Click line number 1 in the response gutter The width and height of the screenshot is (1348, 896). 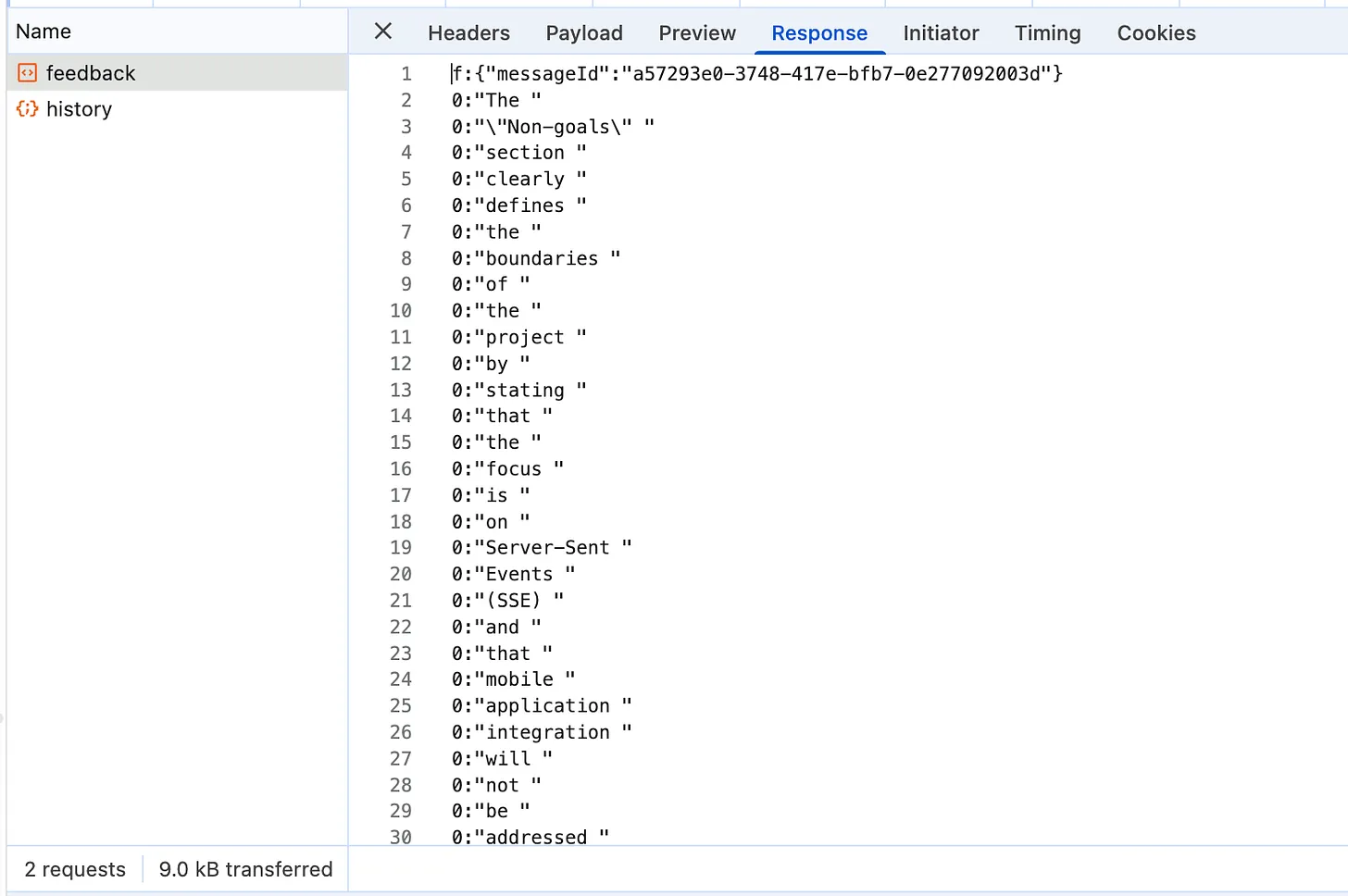[x=406, y=74]
